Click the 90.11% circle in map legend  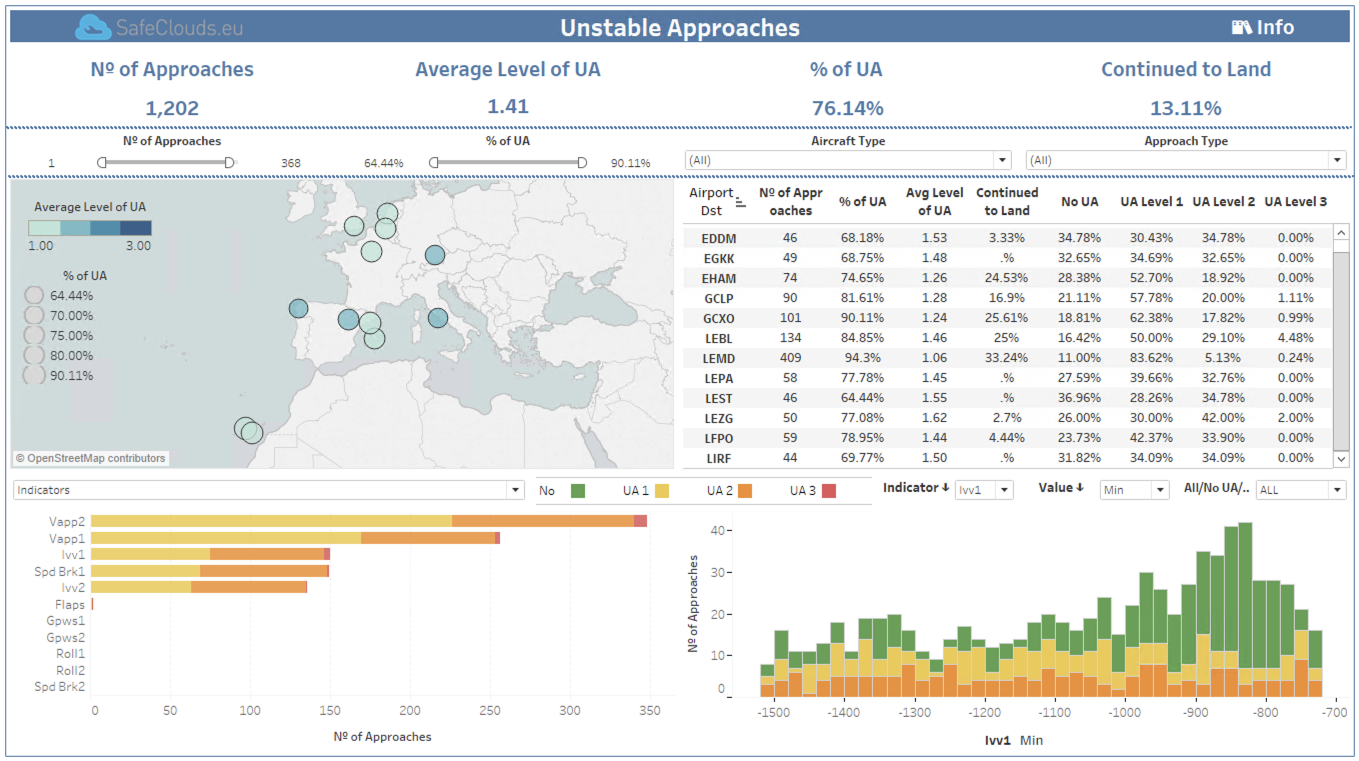tap(34, 375)
